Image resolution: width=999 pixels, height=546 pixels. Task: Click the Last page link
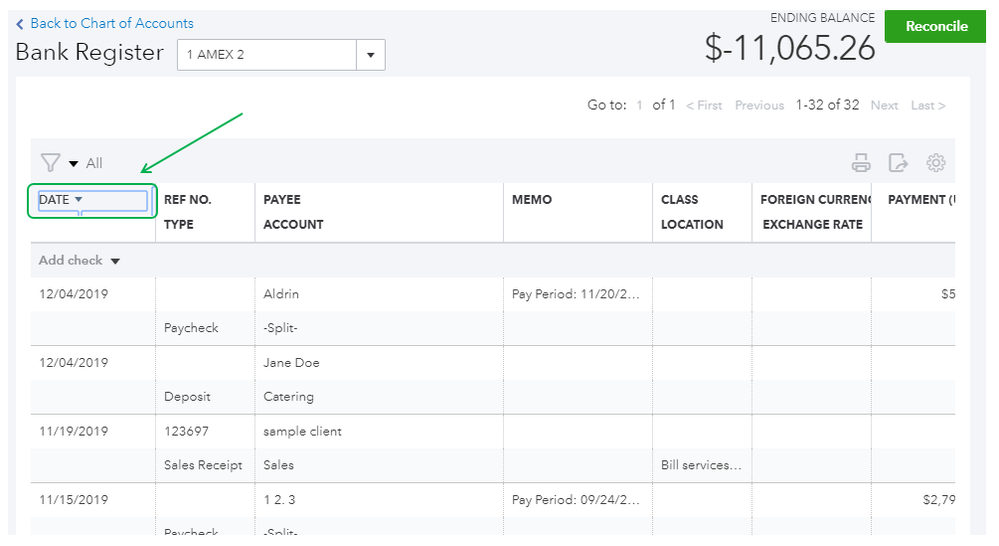[x=927, y=105]
